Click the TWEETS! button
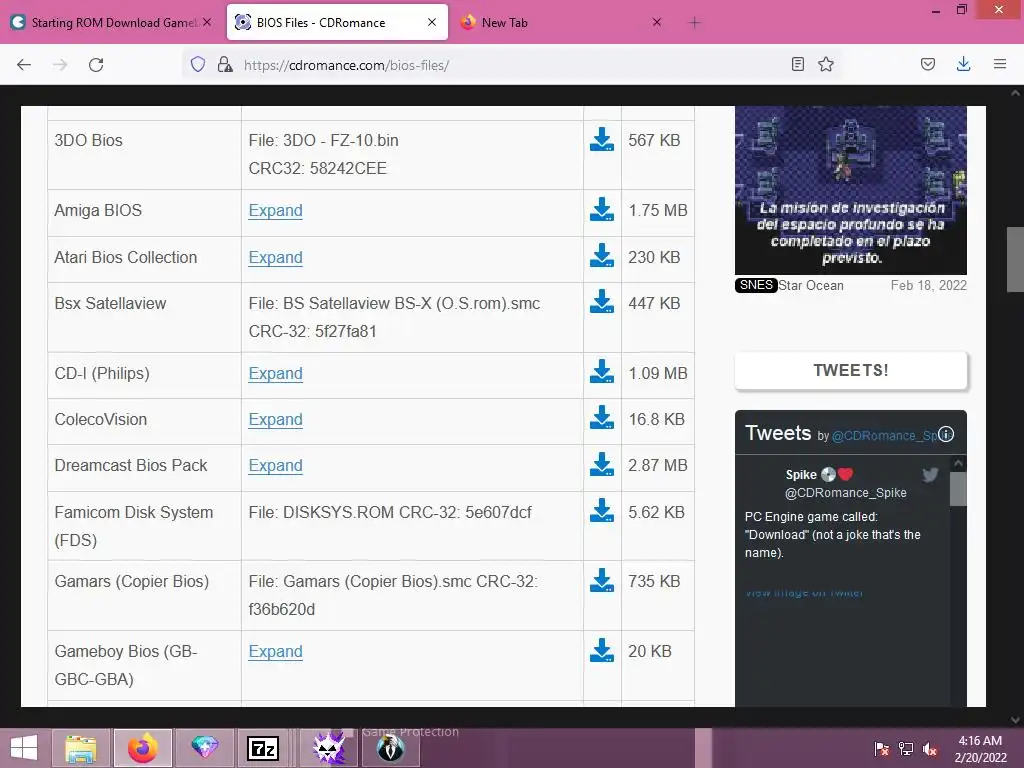 [x=850, y=370]
